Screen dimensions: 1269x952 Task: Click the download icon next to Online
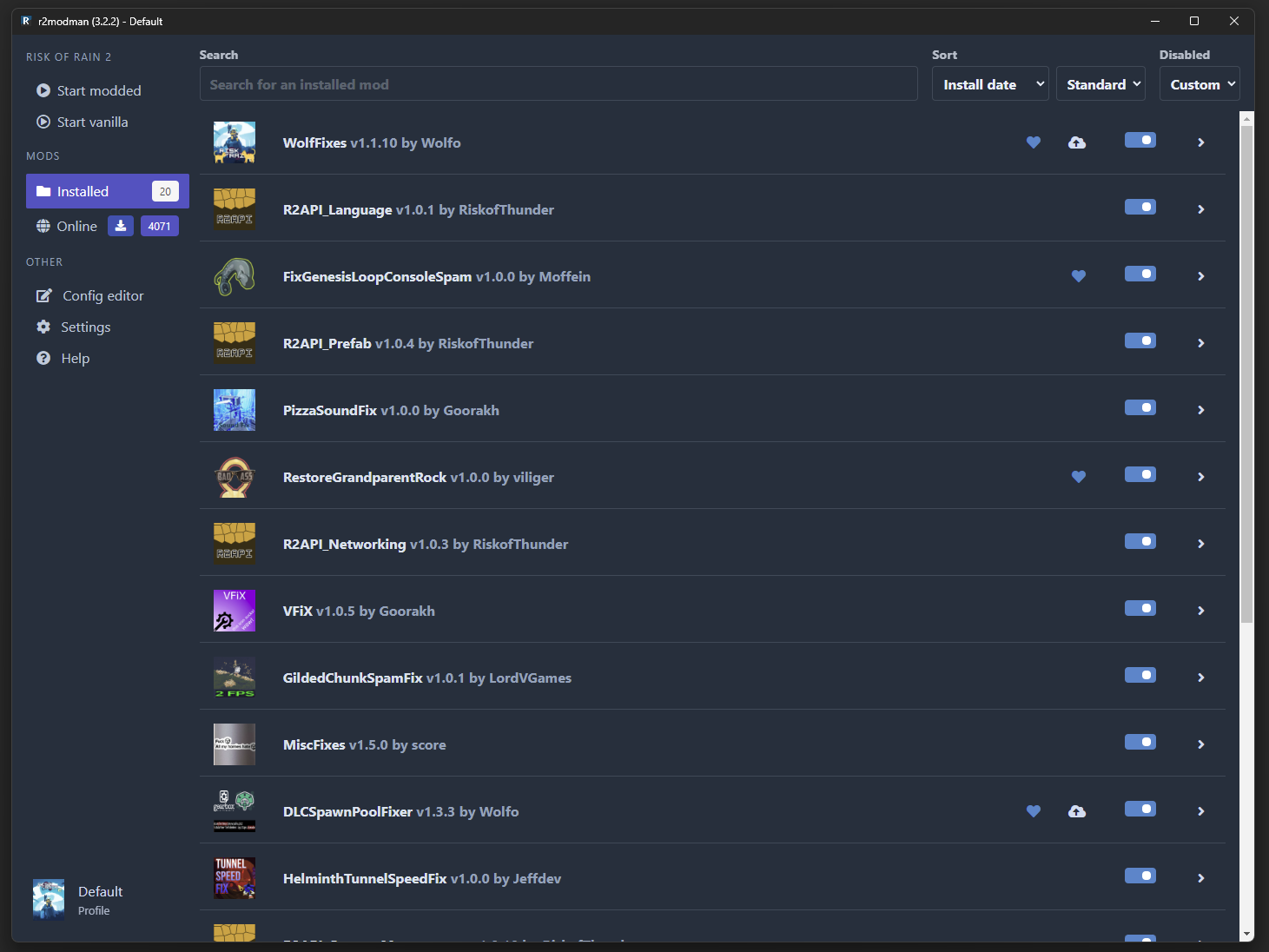tap(121, 226)
